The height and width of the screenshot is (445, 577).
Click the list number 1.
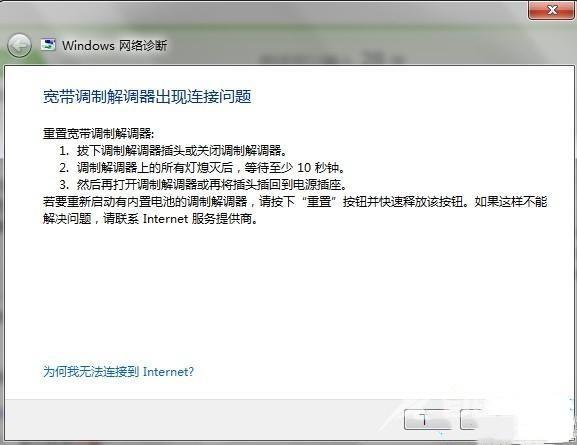(64, 151)
